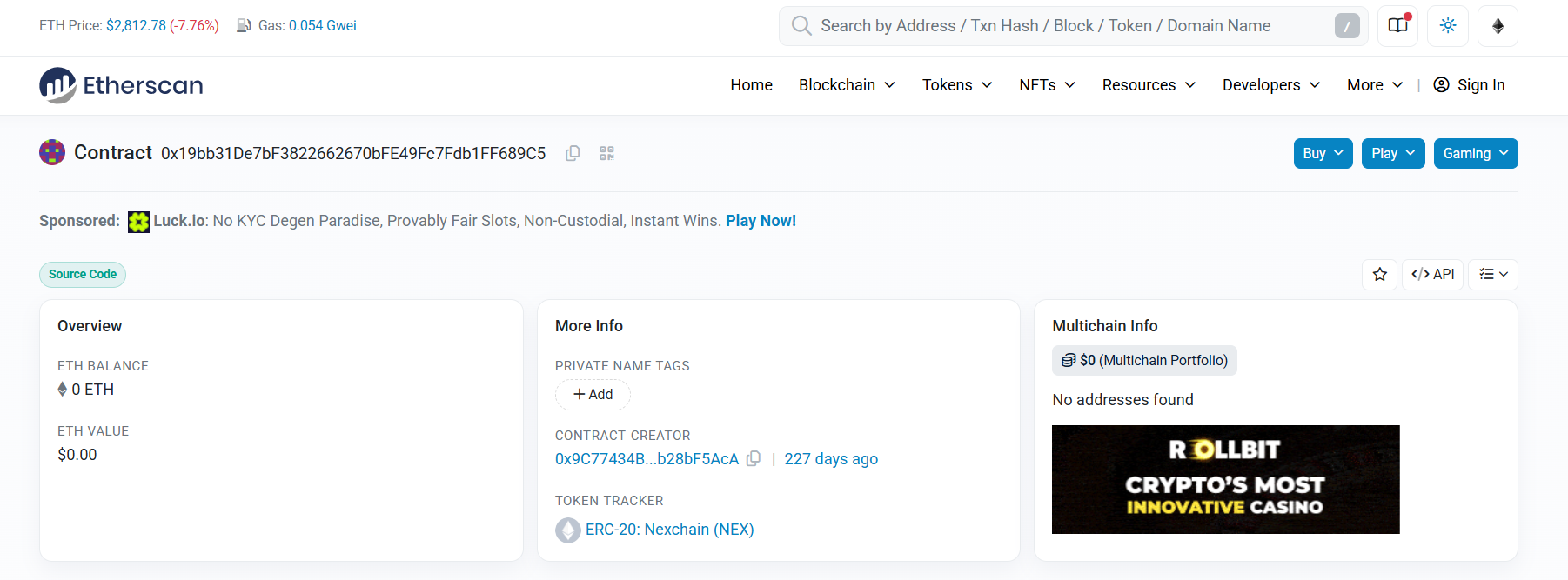This screenshot has height=580, width=1568.
Task: Click the 0 ETH balance value
Action: tap(92, 390)
